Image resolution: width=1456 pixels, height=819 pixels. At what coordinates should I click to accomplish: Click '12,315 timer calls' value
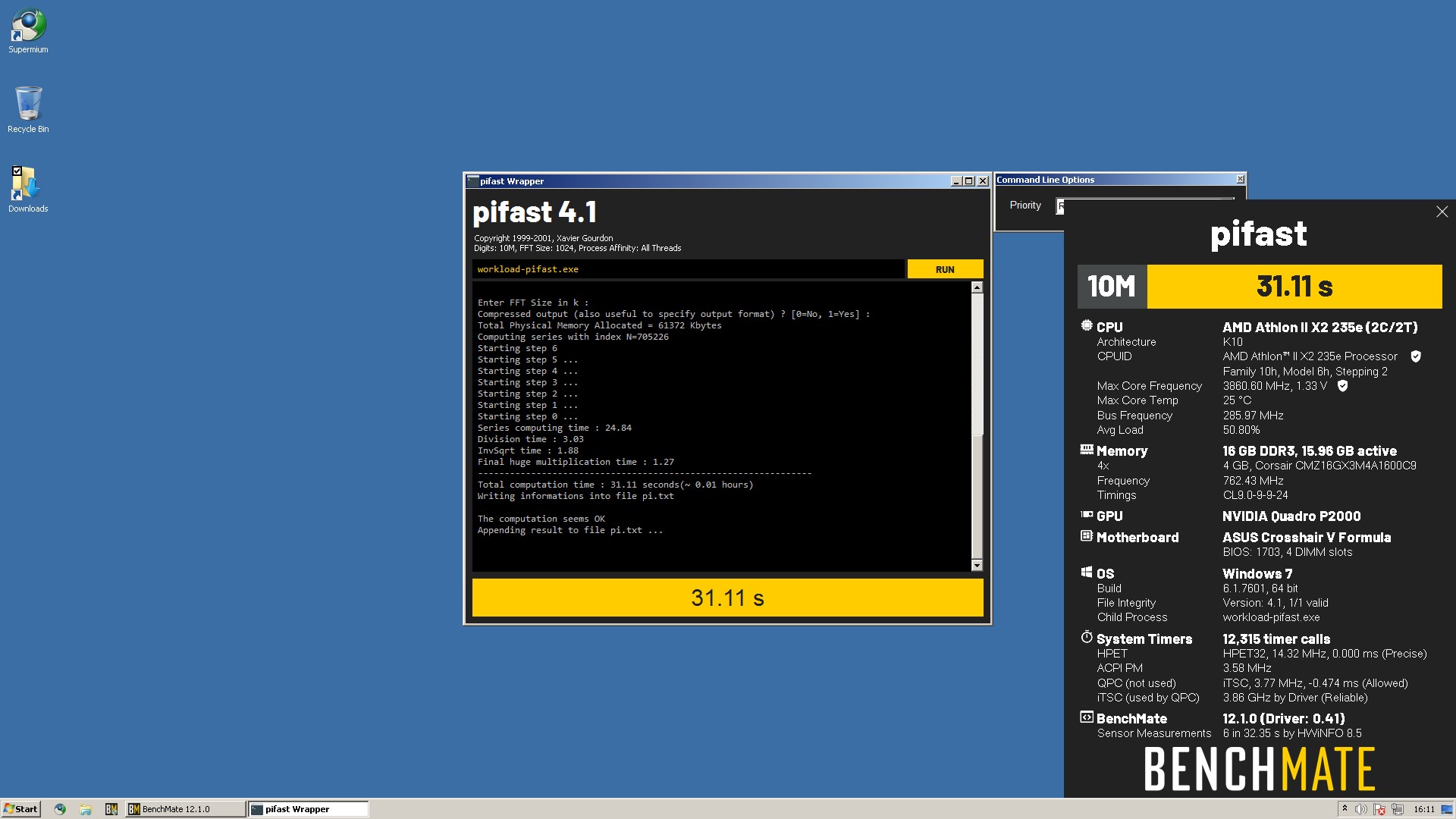(1276, 639)
